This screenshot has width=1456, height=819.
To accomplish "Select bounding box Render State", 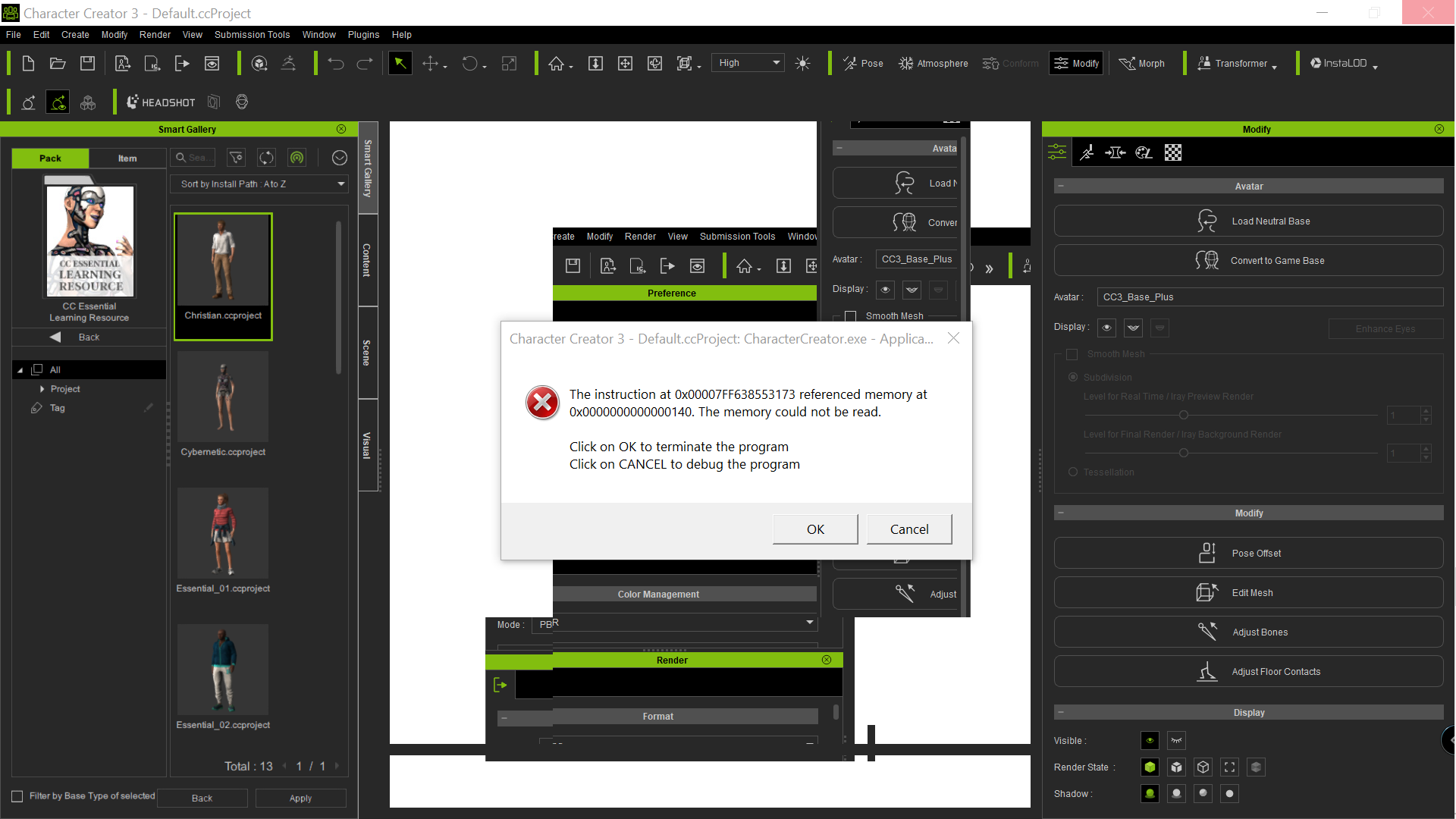I will point(1229,767).
